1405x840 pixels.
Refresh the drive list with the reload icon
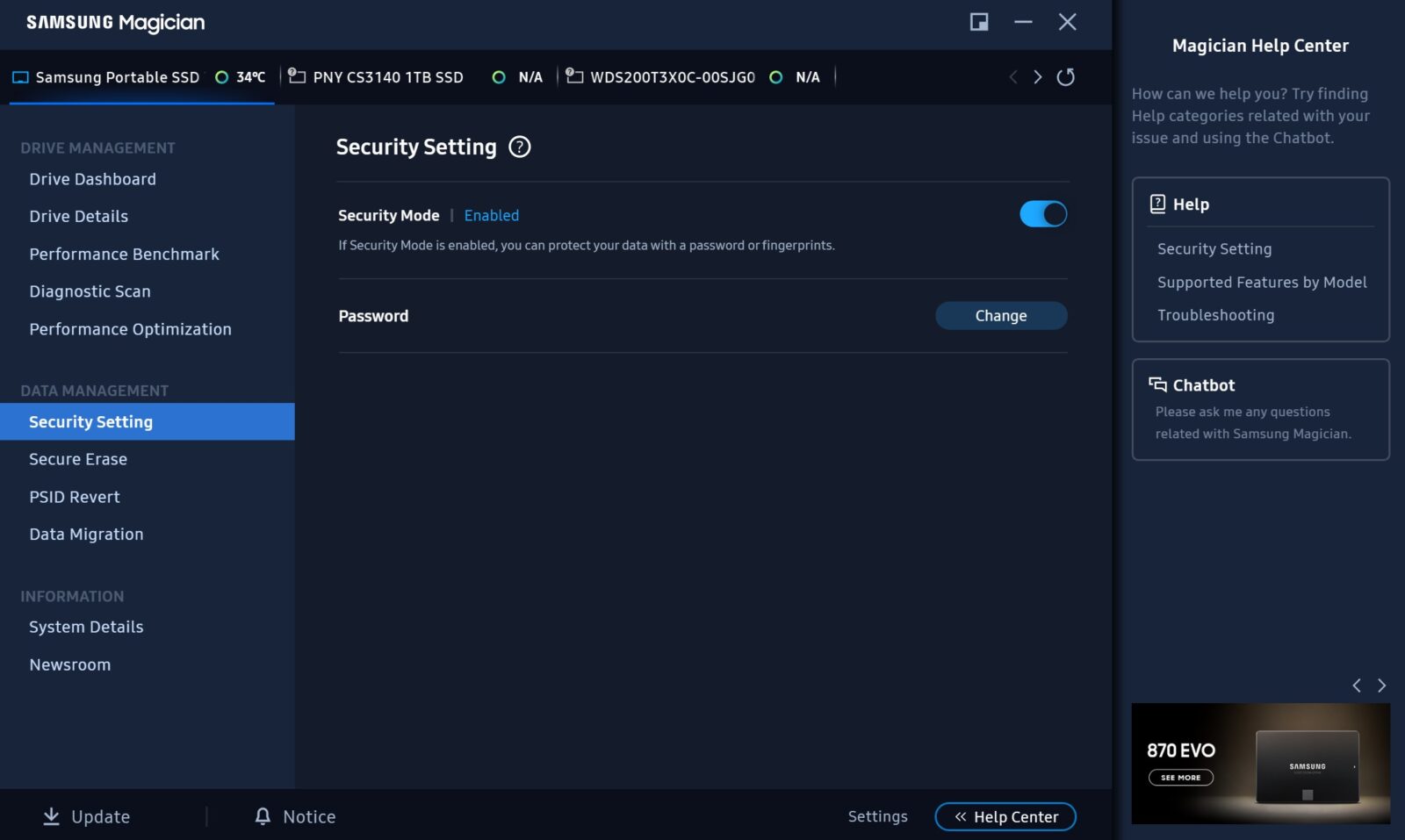[x=1065, y=77]
